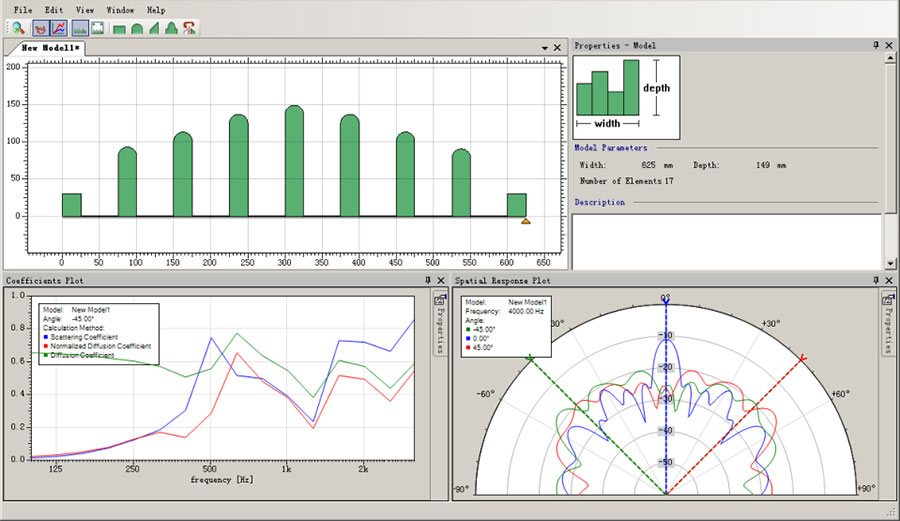Expand the collapsed Properties tab beside Spatial Response Plot
Screen dimensions: 900x521
pyautogui.click(x=888, y=324)
